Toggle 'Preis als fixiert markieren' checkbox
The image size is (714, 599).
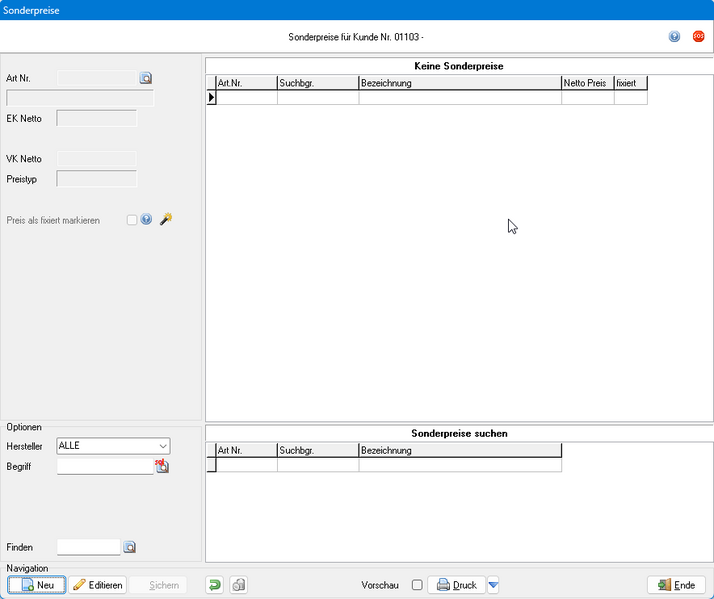(132, 220)
